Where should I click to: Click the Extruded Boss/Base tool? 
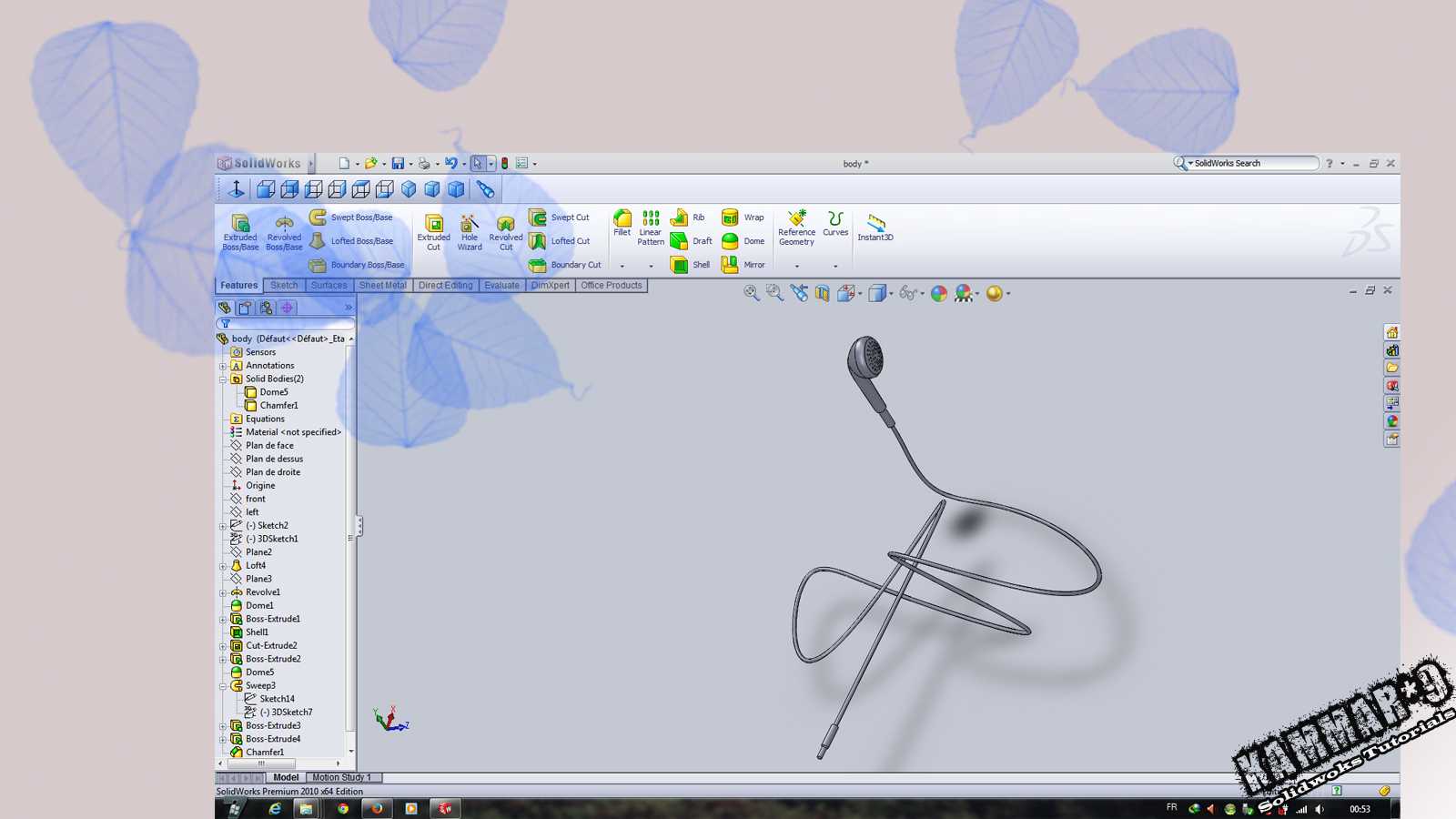click(x=240, y=232)
